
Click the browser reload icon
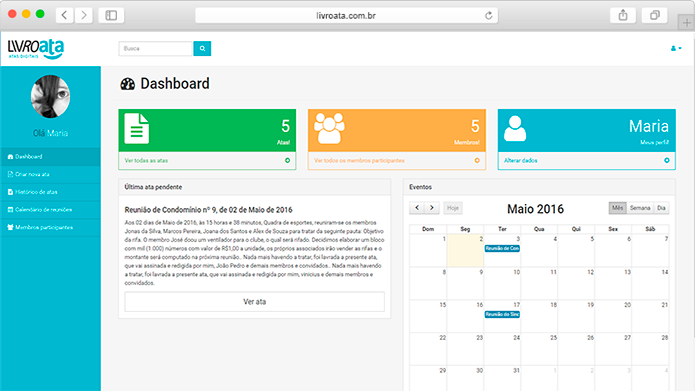[x=488, y=16]
